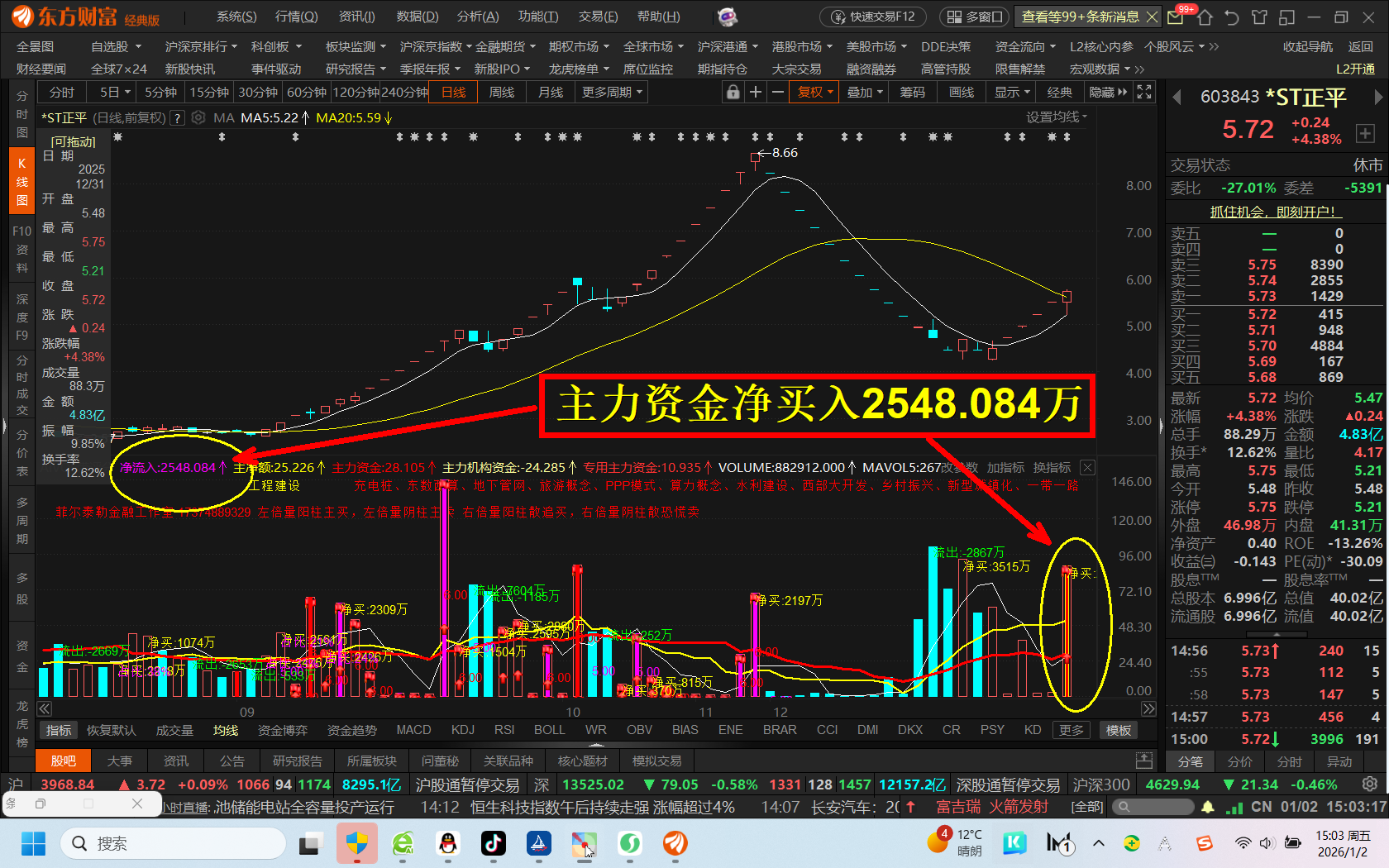The image size is (1389, 868).
Task: Open the 行情(Q) menu
Action: [296, 17]
